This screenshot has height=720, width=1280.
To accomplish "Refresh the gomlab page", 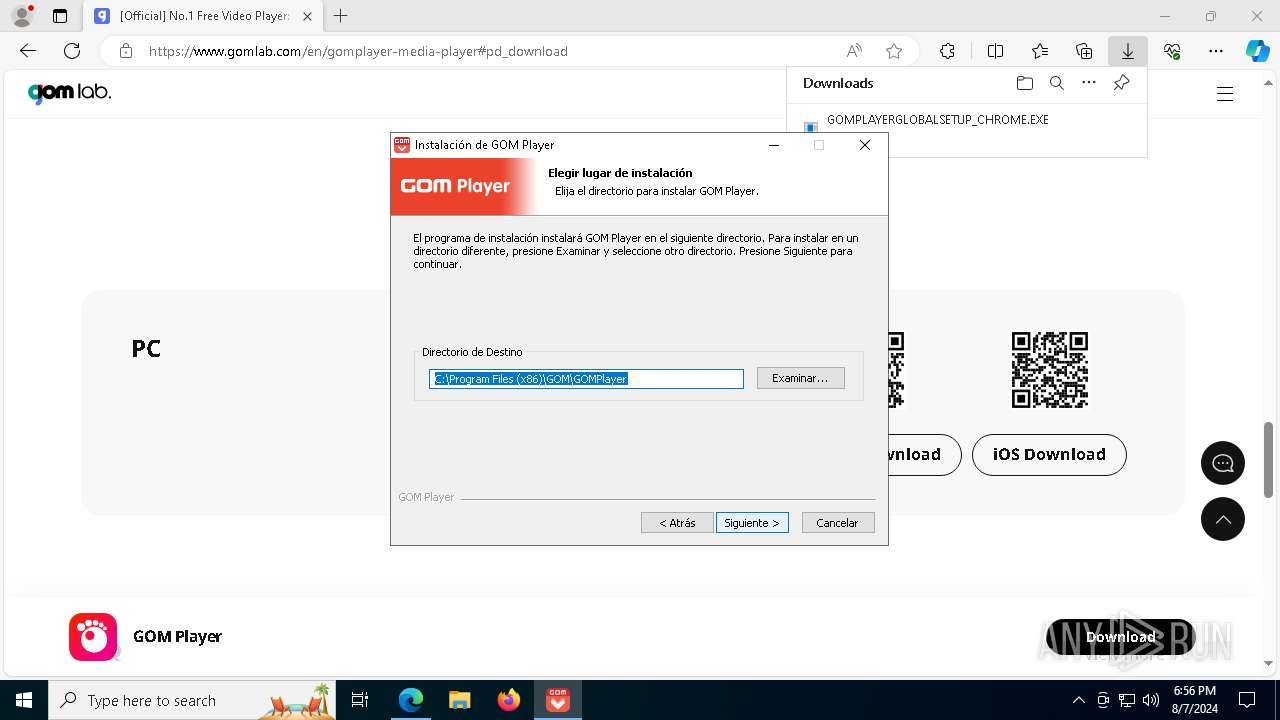I will (72, 51).
